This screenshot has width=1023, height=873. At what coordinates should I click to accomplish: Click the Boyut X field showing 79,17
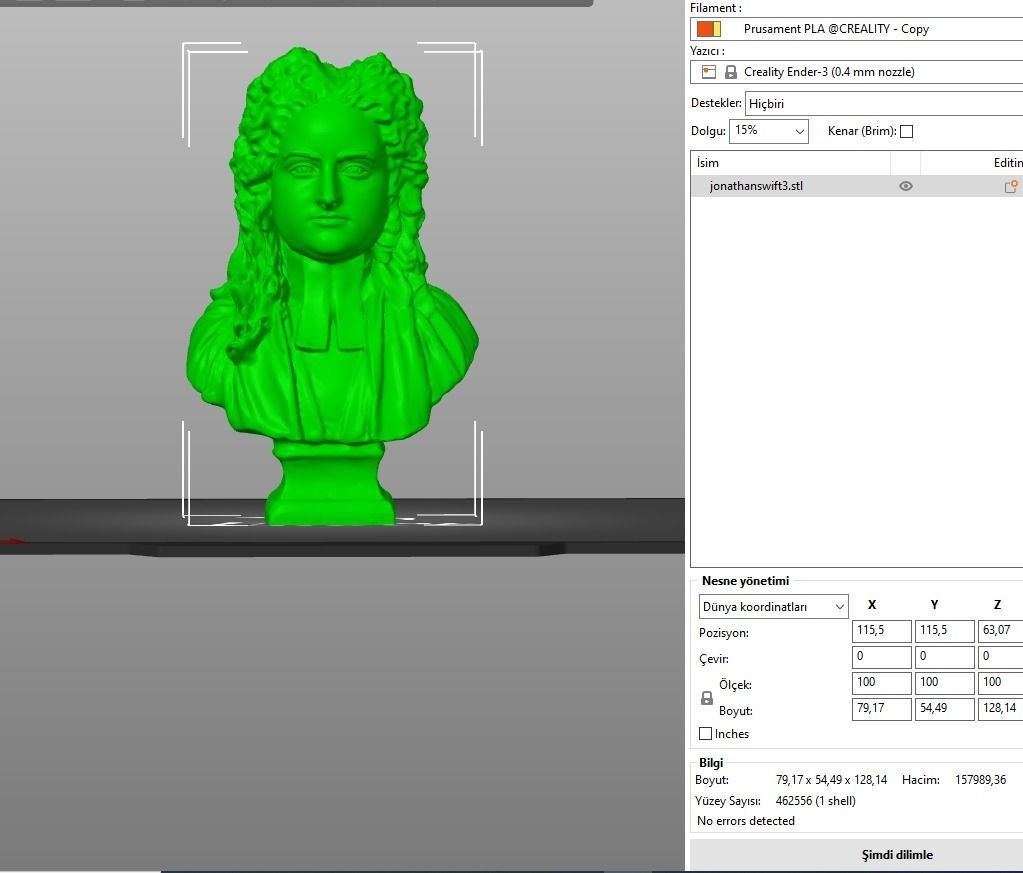click(x=881, y=709)
